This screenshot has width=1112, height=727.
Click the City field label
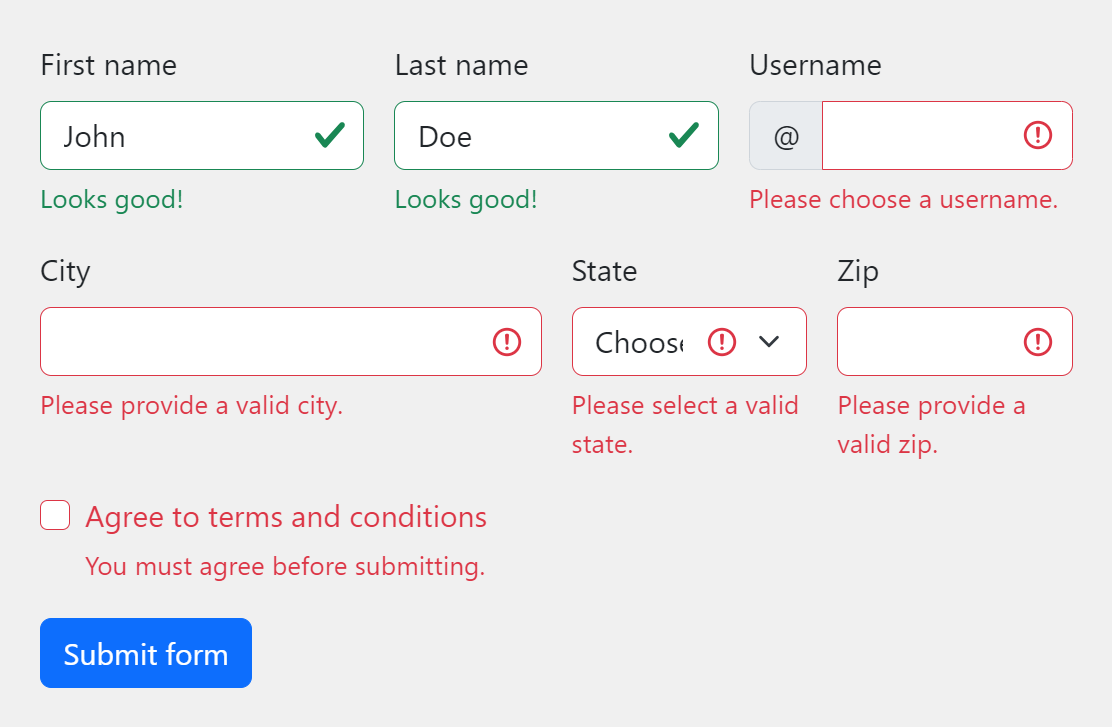click(x=65, y=272)
